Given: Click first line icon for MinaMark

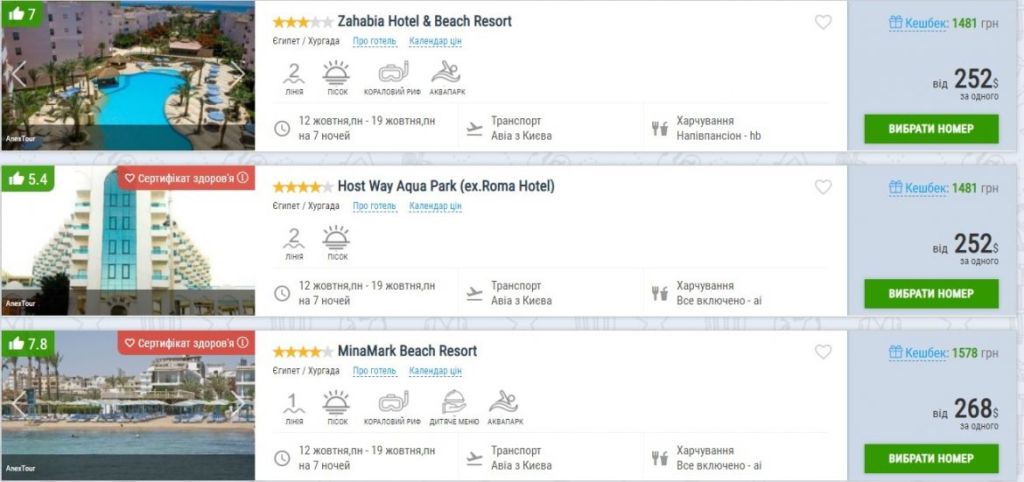Looking at the screenshot, I should (293, 406).
